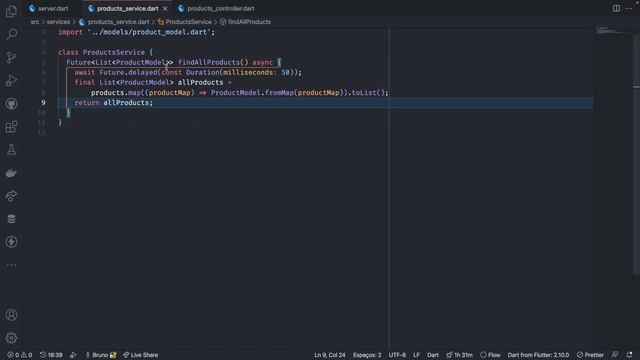Open the Manage settings gear
Image resolution: width=640 pixels, height=360 pixels.
click(11, 338)
